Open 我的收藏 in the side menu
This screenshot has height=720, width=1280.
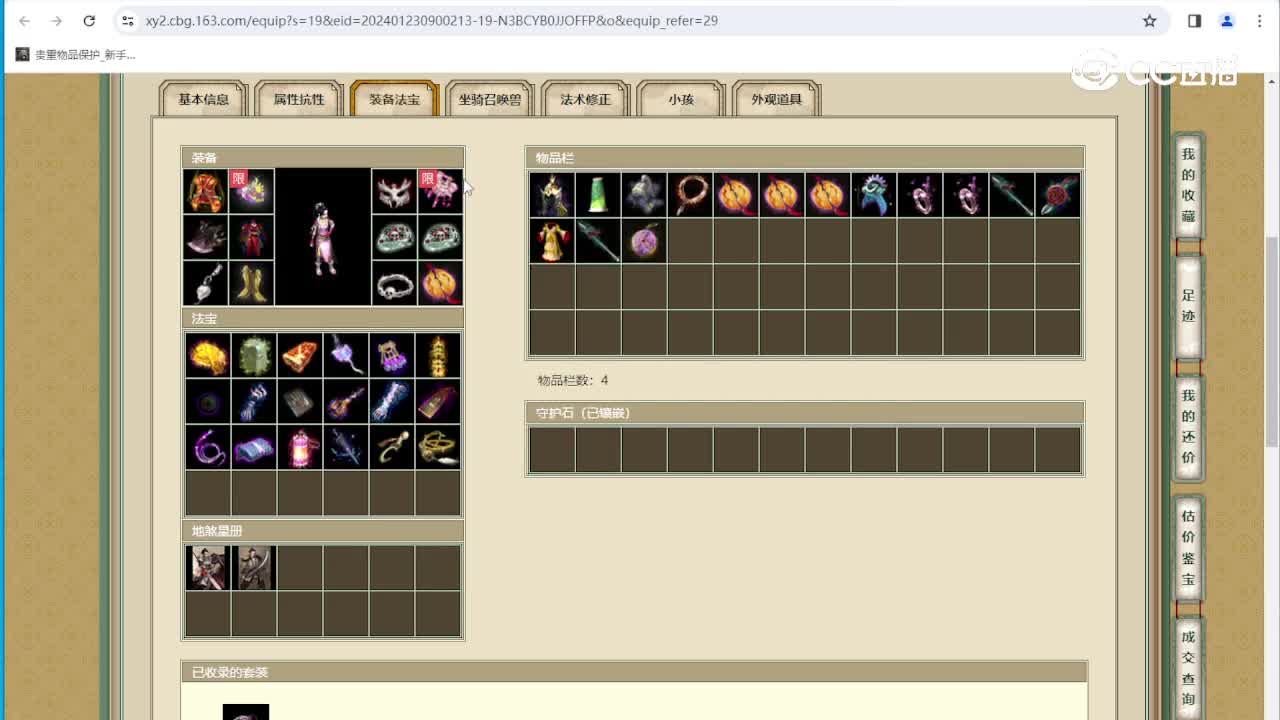click(1188, 185)
